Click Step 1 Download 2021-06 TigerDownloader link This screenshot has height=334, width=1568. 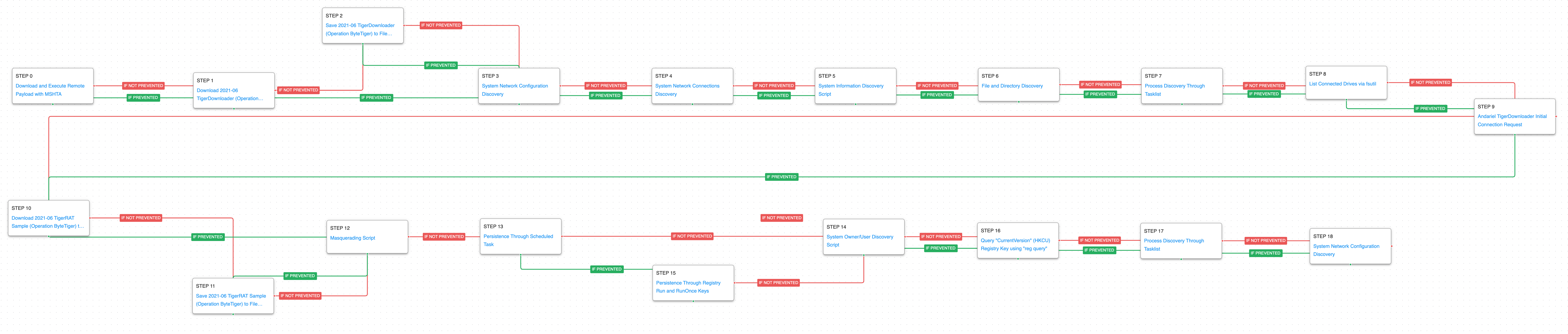(x=217, y=90)
